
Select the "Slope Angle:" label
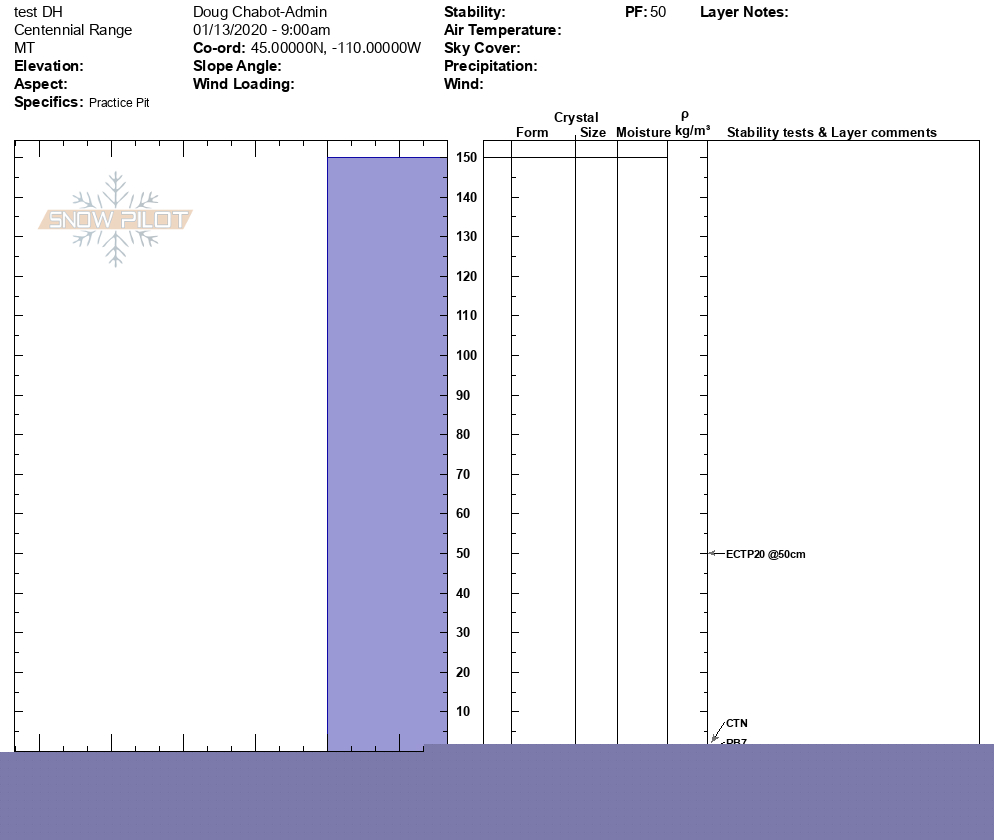[x=237, y=66]
